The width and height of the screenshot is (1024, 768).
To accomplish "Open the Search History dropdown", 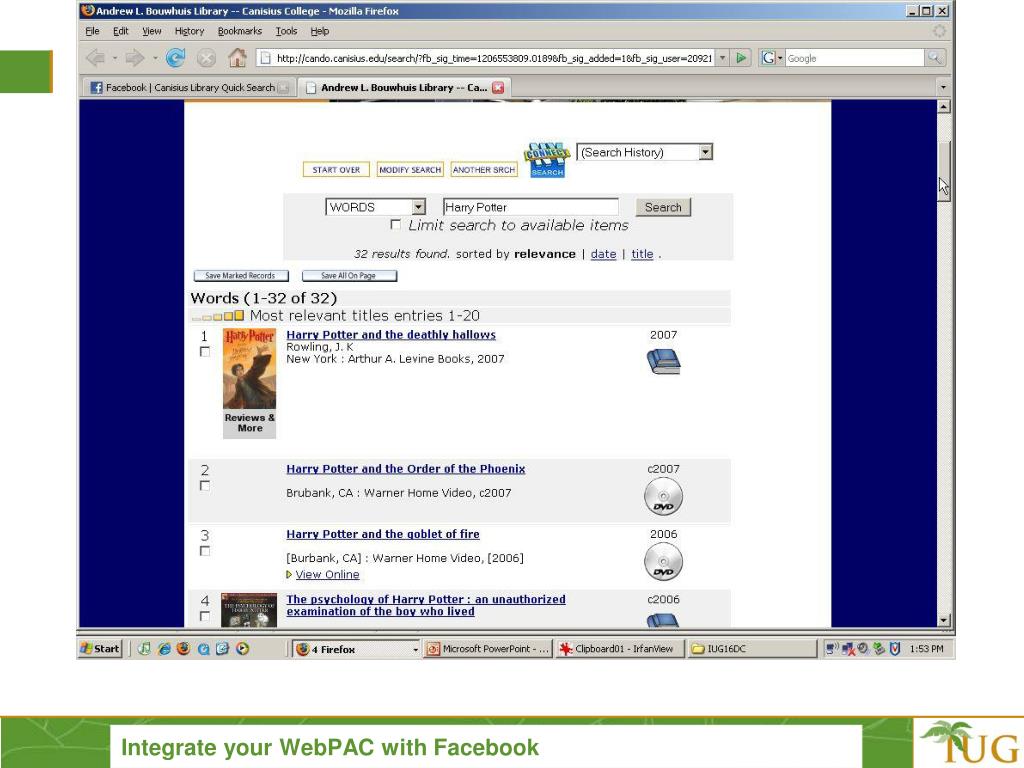I will pyautogui.click(x=645, y=152).
